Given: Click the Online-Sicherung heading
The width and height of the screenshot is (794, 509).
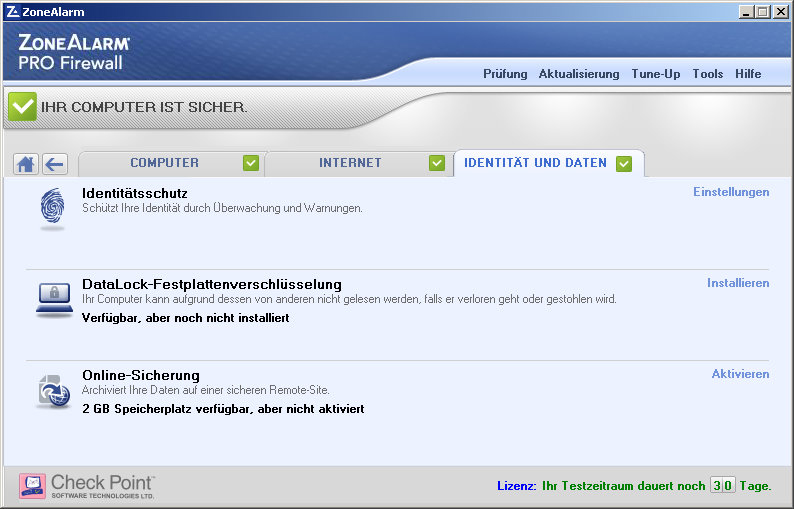Looking at the screenshot, I should pos(141,375).
